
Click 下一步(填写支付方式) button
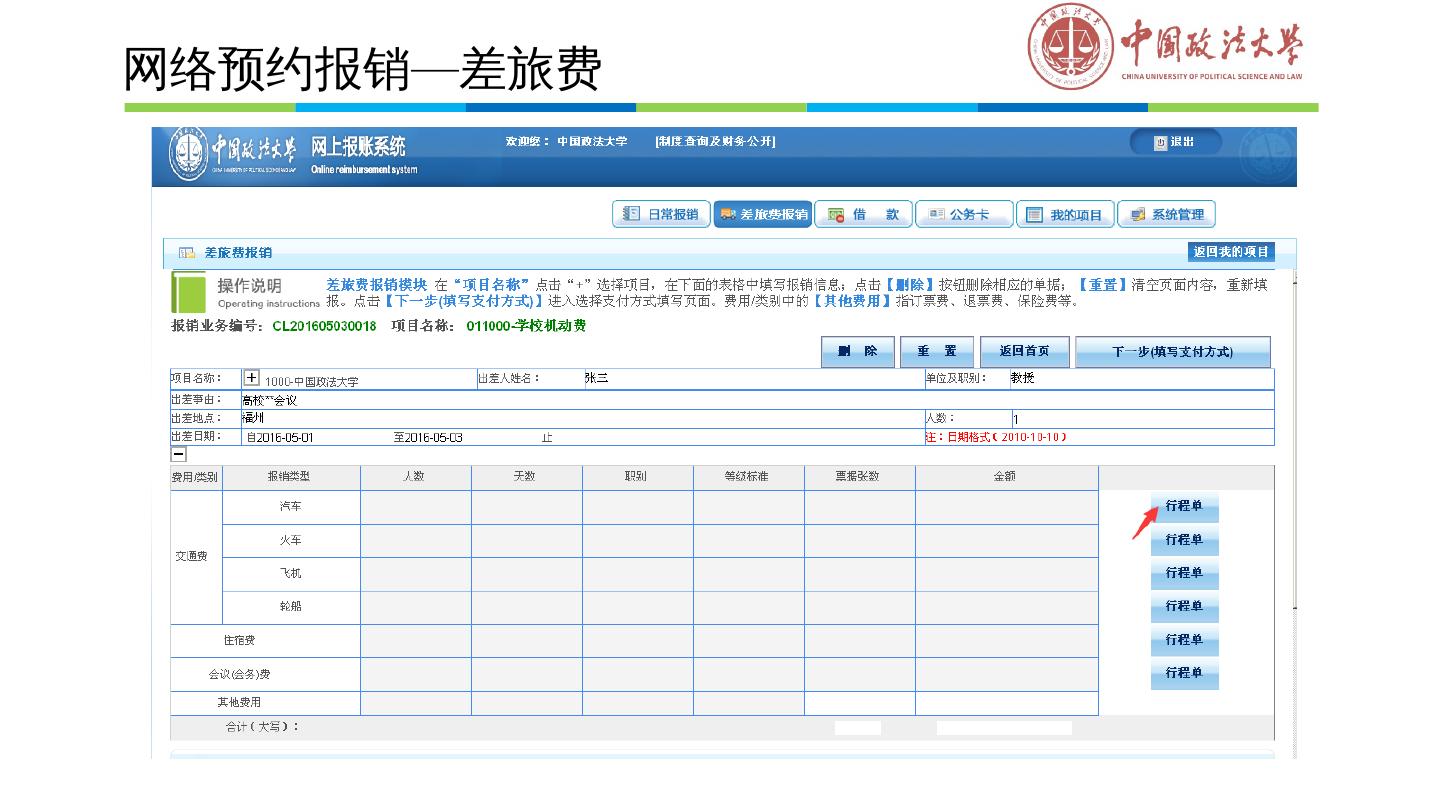click(1172, 352)
